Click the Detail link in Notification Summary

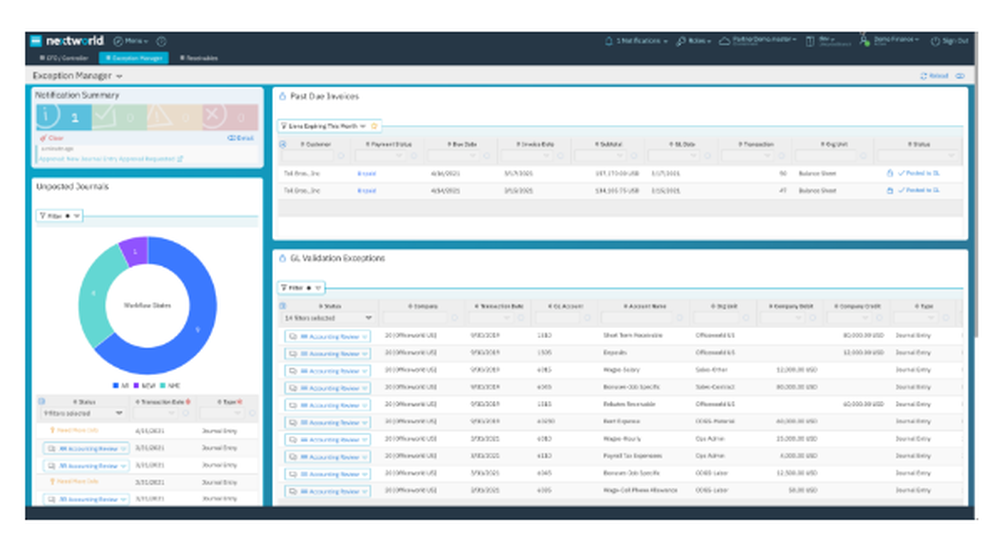tap(241, 138)
